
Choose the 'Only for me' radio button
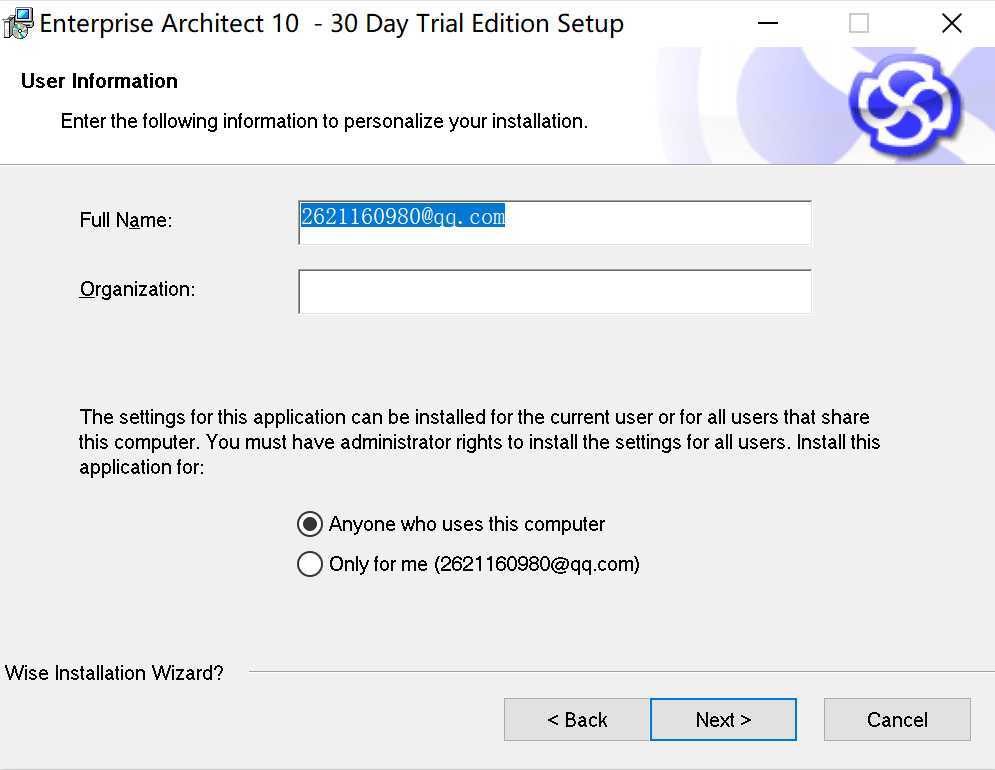point(310,564)
